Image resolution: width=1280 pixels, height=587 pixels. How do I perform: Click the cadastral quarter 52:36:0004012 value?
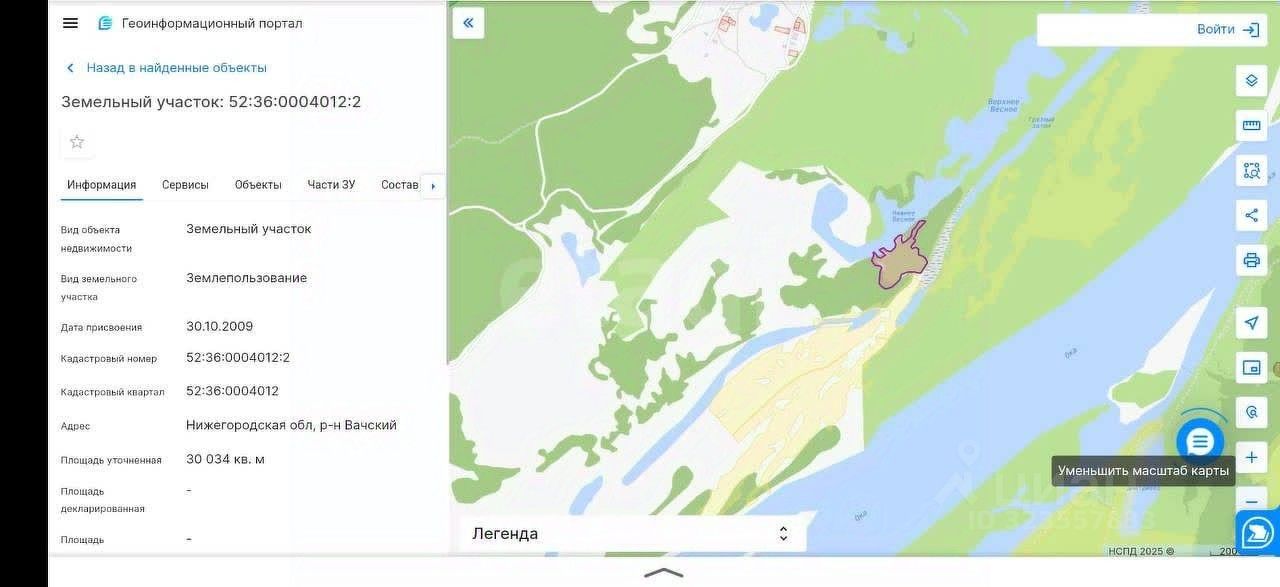tap(232, 391)
